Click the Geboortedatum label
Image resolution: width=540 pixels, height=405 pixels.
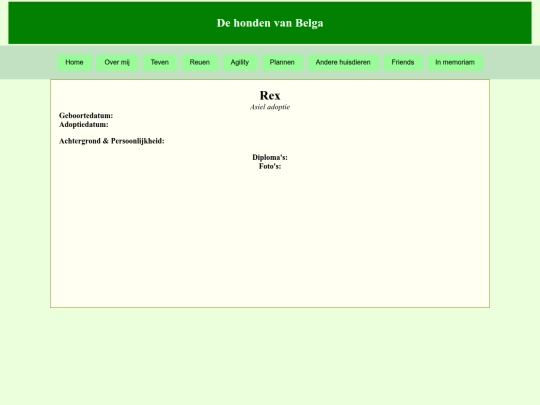click(86, 115)
